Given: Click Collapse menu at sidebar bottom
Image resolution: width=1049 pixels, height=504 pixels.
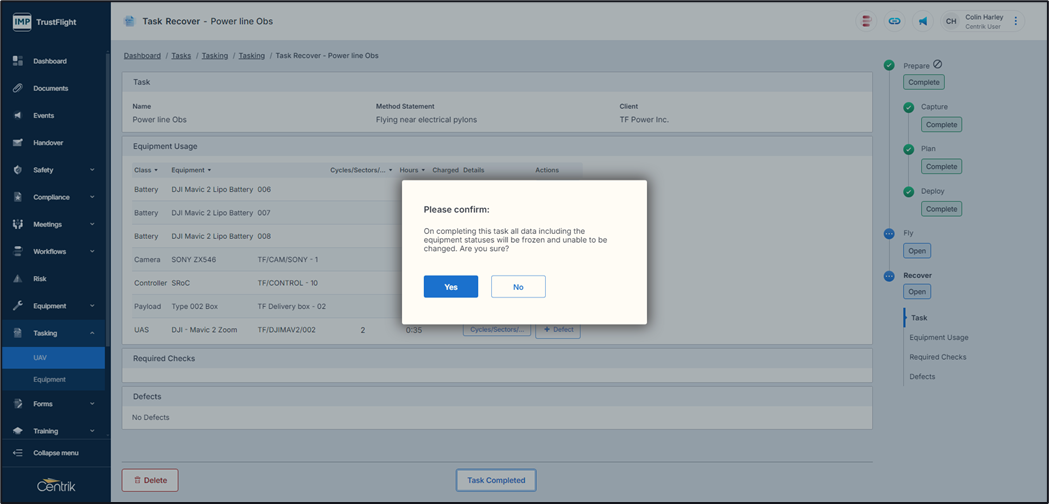Looking at the screenshot, I should 55,453.
